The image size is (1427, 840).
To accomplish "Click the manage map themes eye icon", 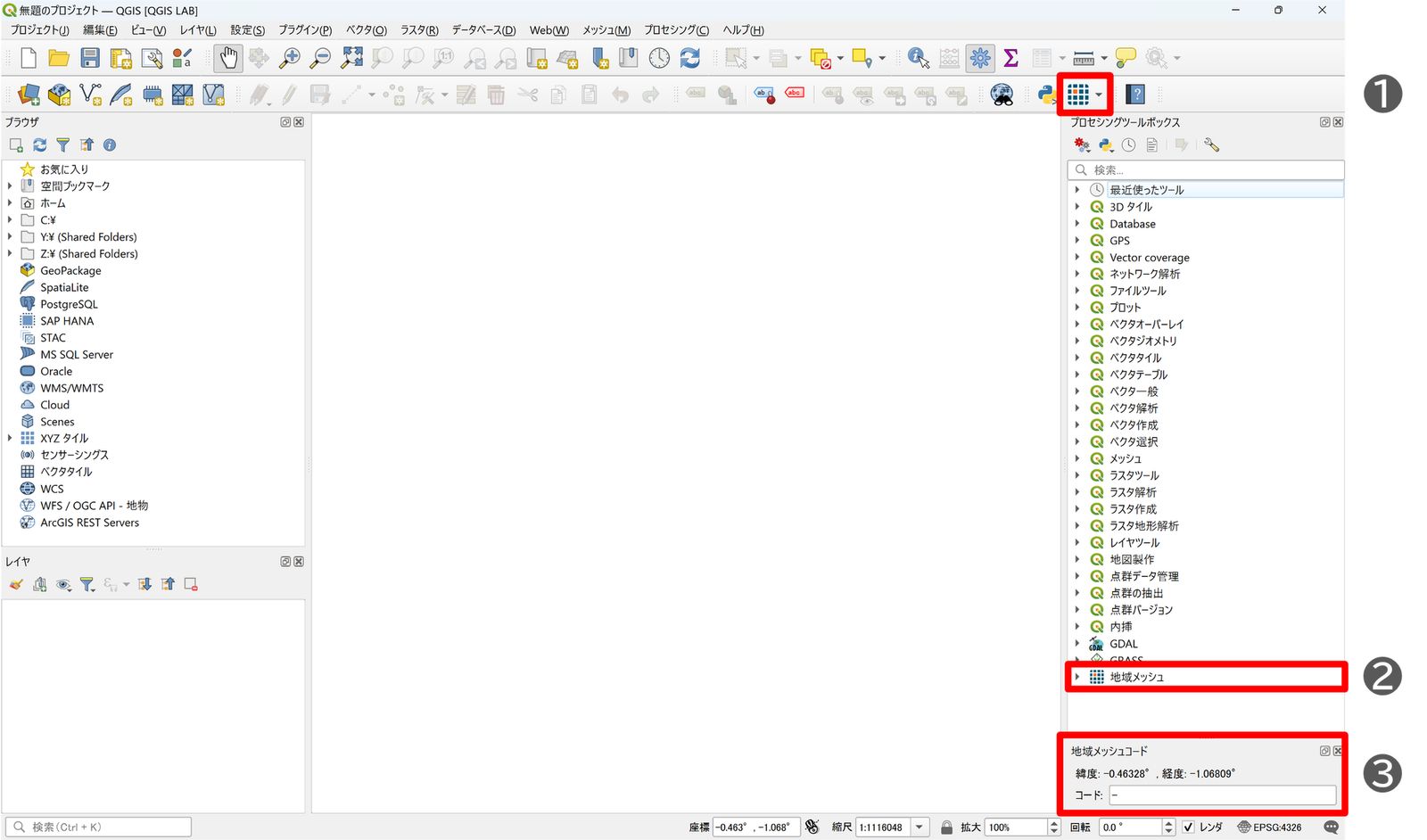I will point(63,584).
